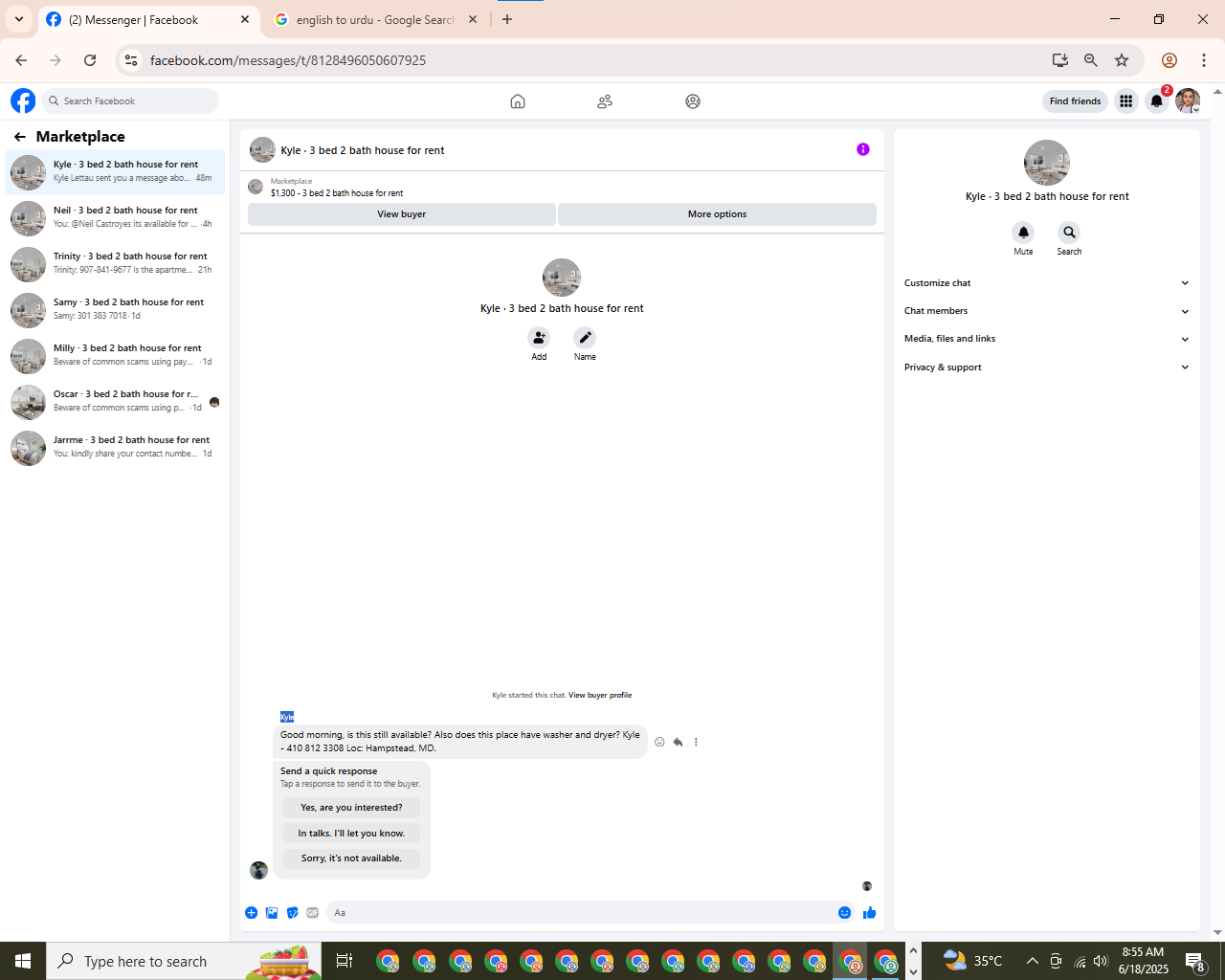Viewport: 1225px width, 980px height.
Task: Mute the conversation with bell icon
Action: 1023,233
